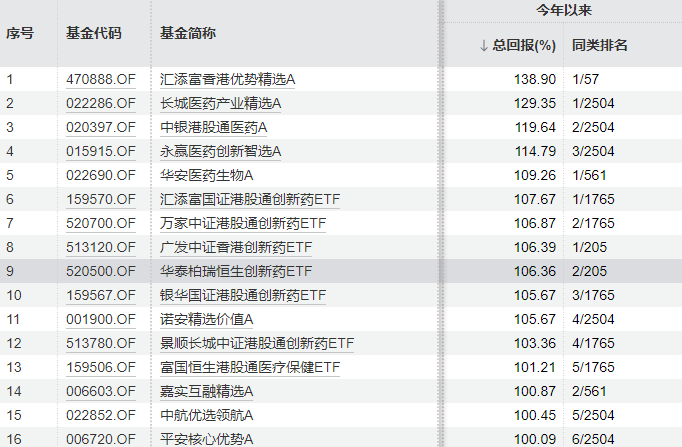Select the 序号 column header
The height and width of the screenshot is (447, 682).
[20, 33]
